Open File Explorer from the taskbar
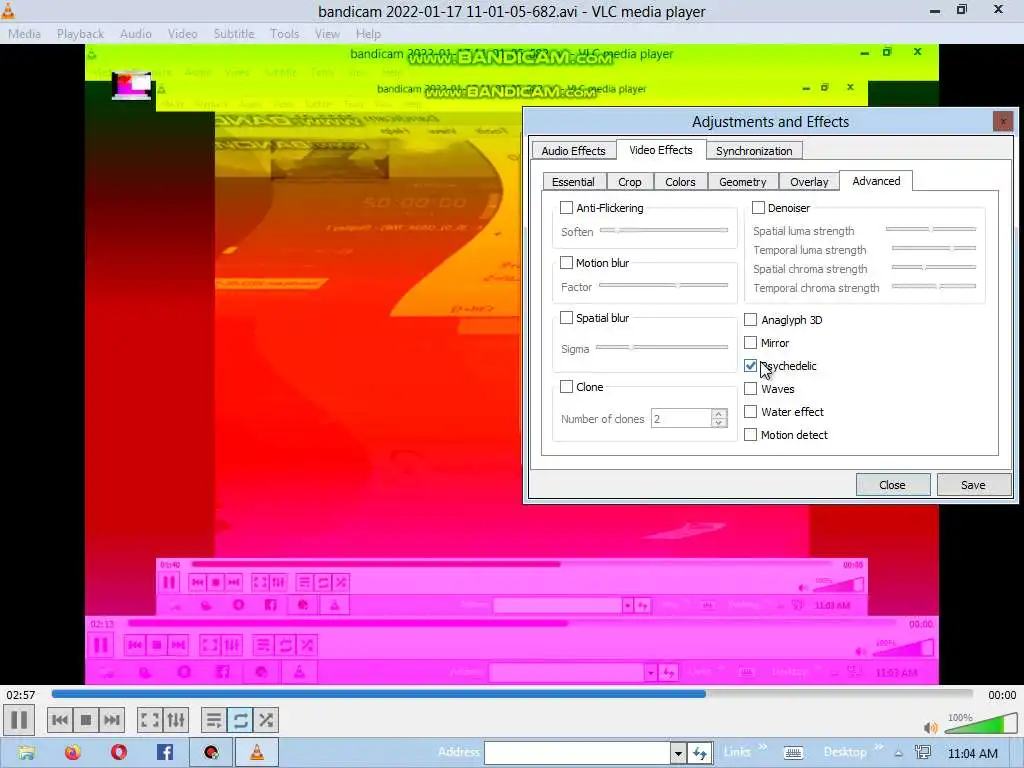 (27, 753)
